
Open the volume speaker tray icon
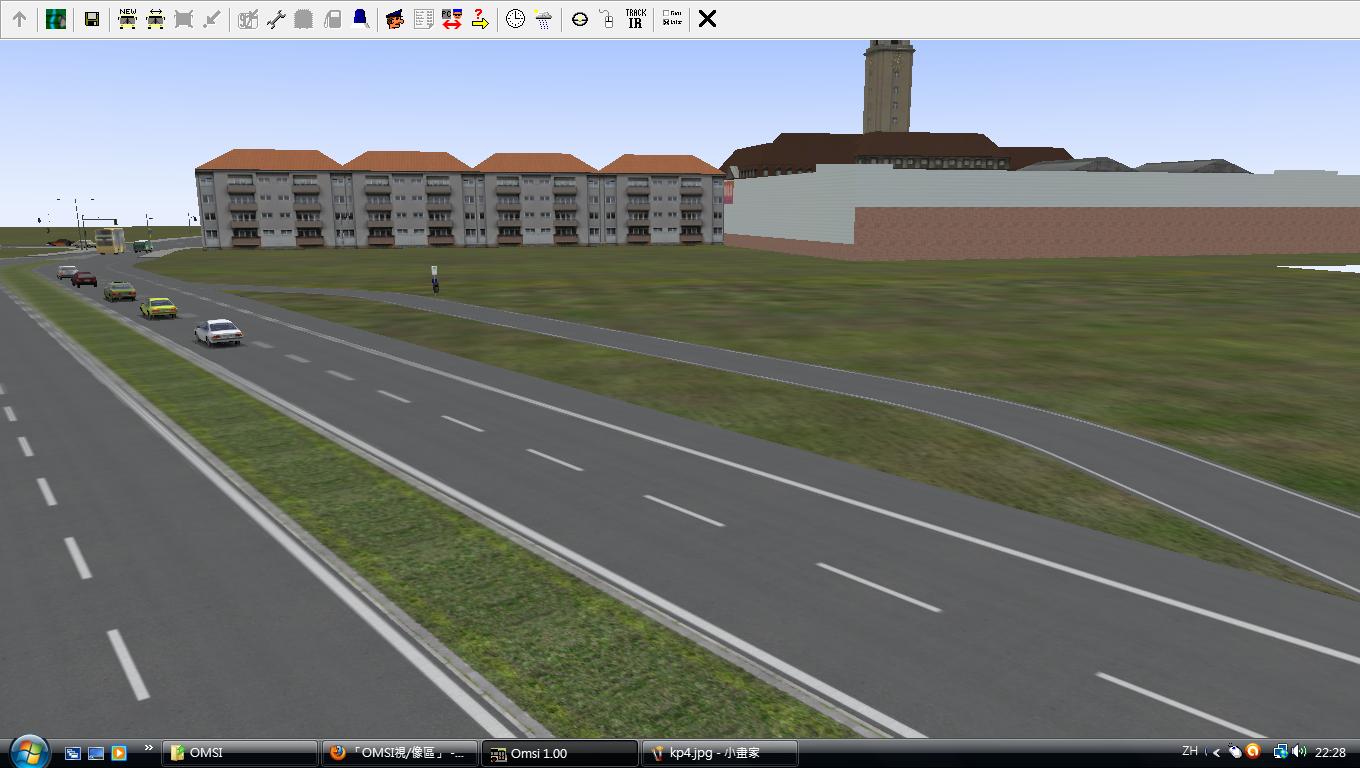[x=1298, y=751]
